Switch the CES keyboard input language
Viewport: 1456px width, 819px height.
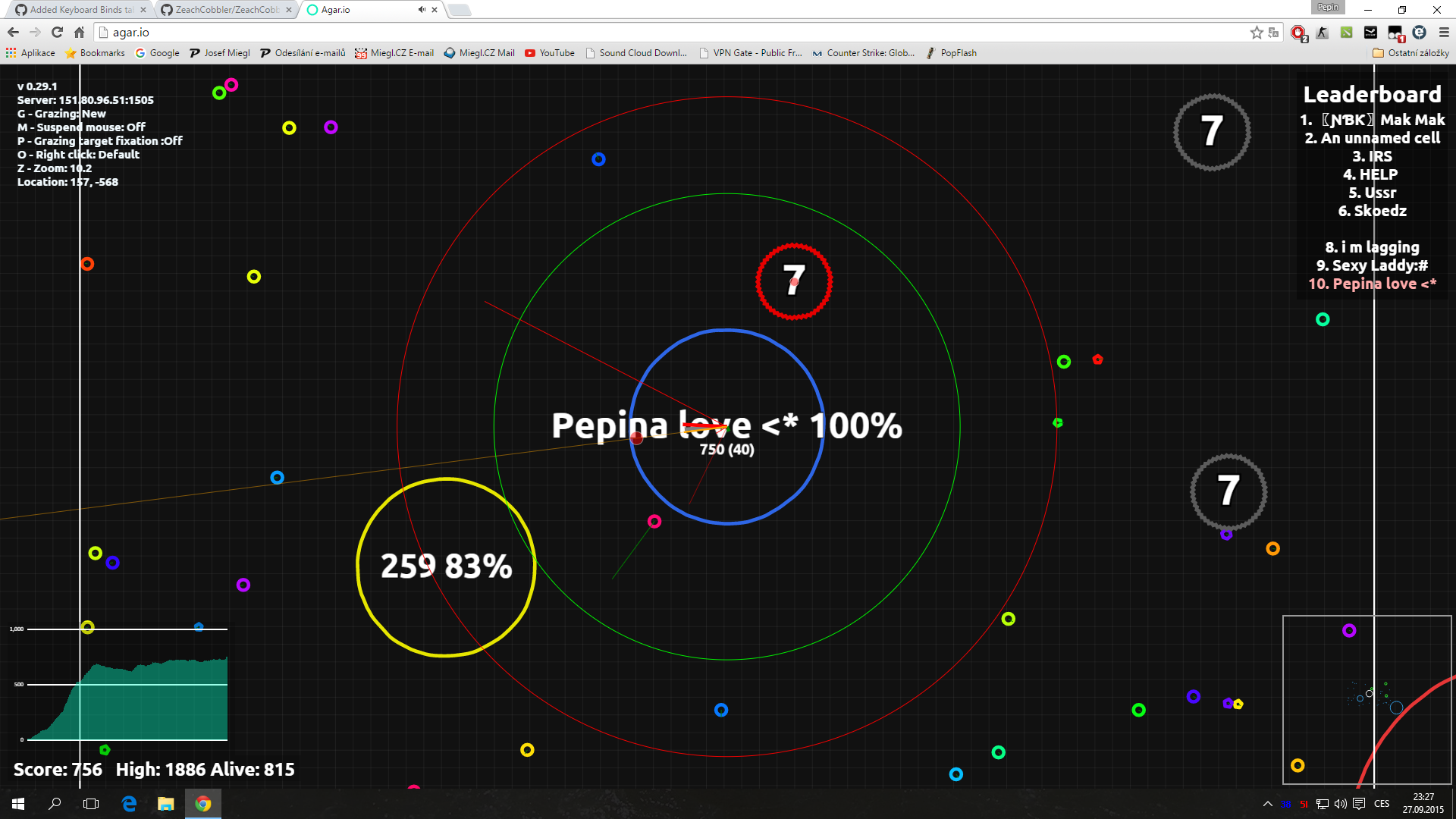pos(1382,804)
